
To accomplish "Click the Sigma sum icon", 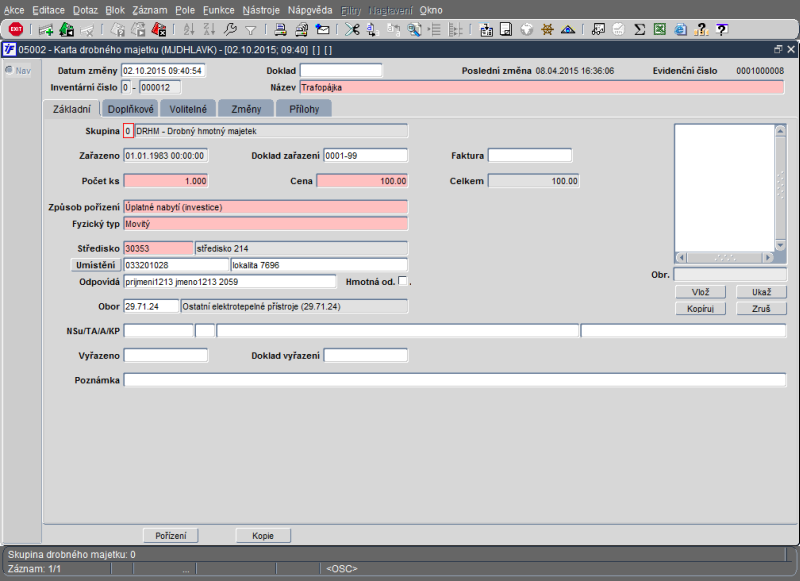I will click(639, 30).
